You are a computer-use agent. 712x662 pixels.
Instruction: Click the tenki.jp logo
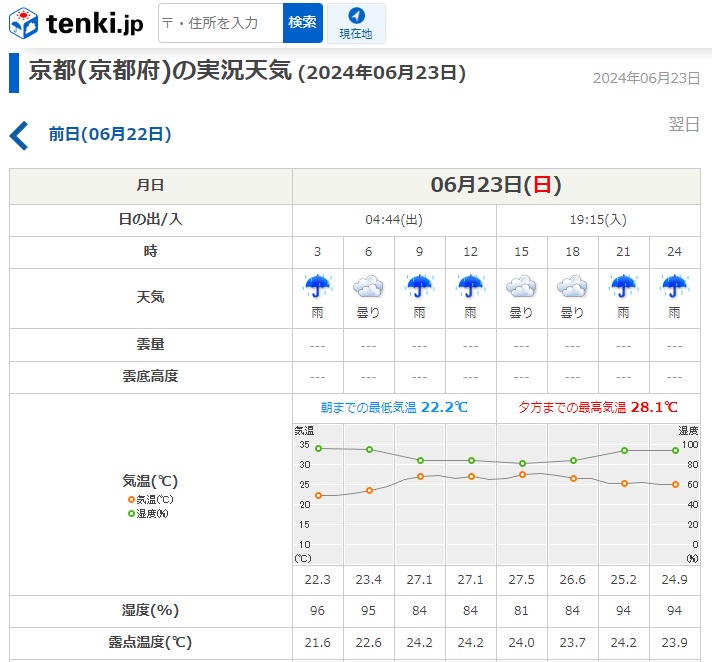click(76, 23)
